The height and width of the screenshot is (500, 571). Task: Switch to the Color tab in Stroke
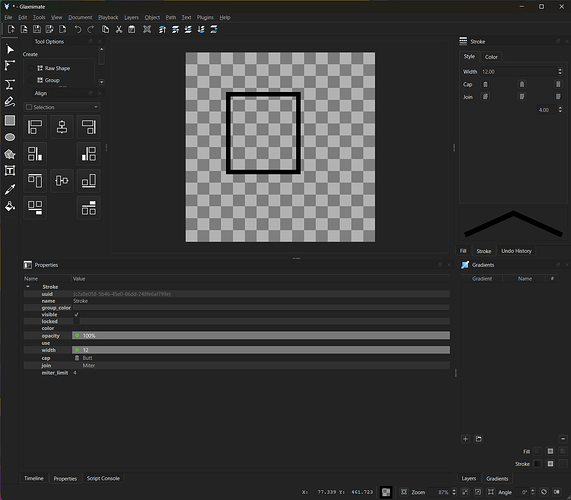click(491, 57)
